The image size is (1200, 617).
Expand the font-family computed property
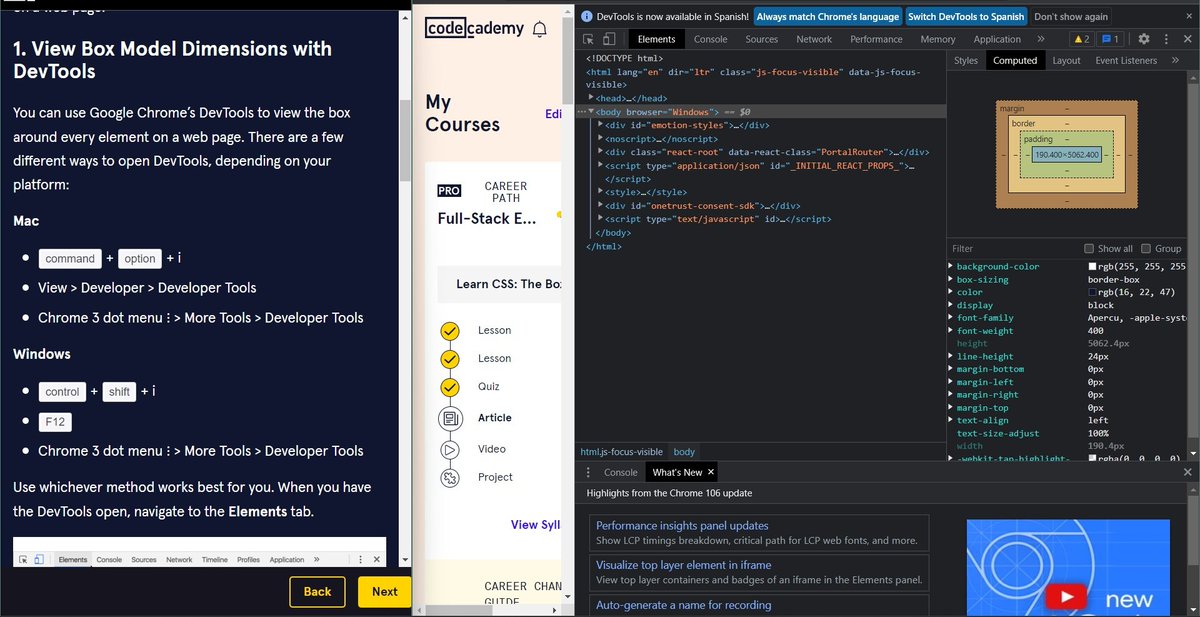point(950,318)
